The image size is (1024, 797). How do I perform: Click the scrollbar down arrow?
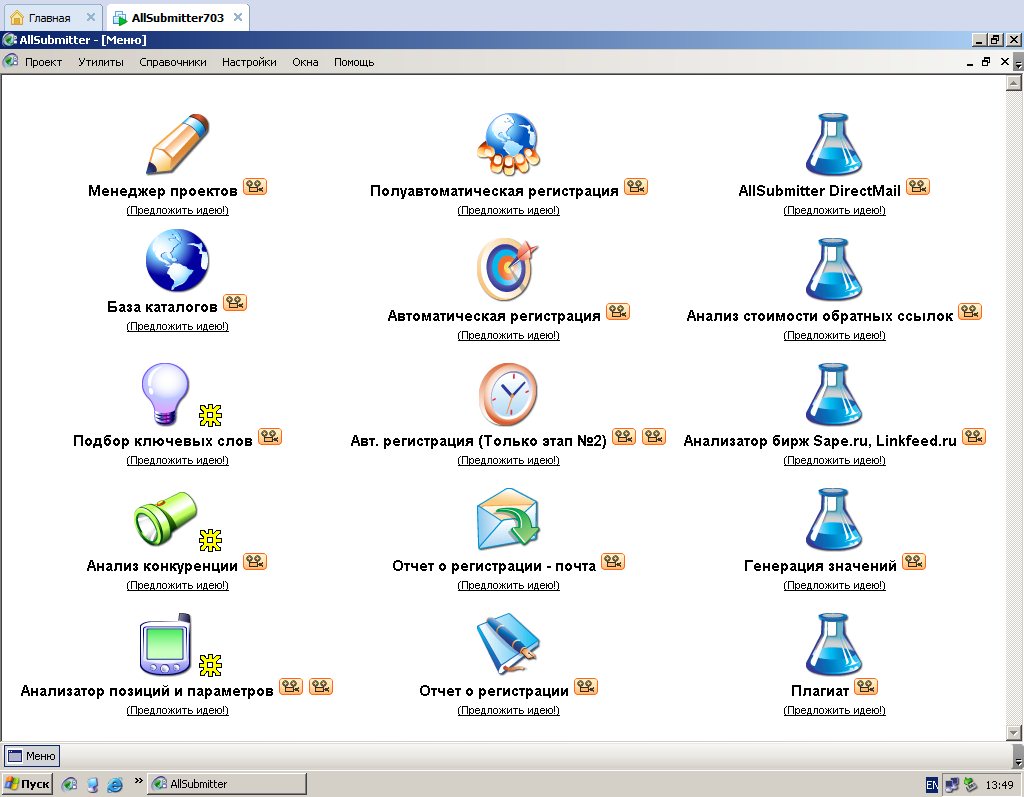(x=1014, y=733)
